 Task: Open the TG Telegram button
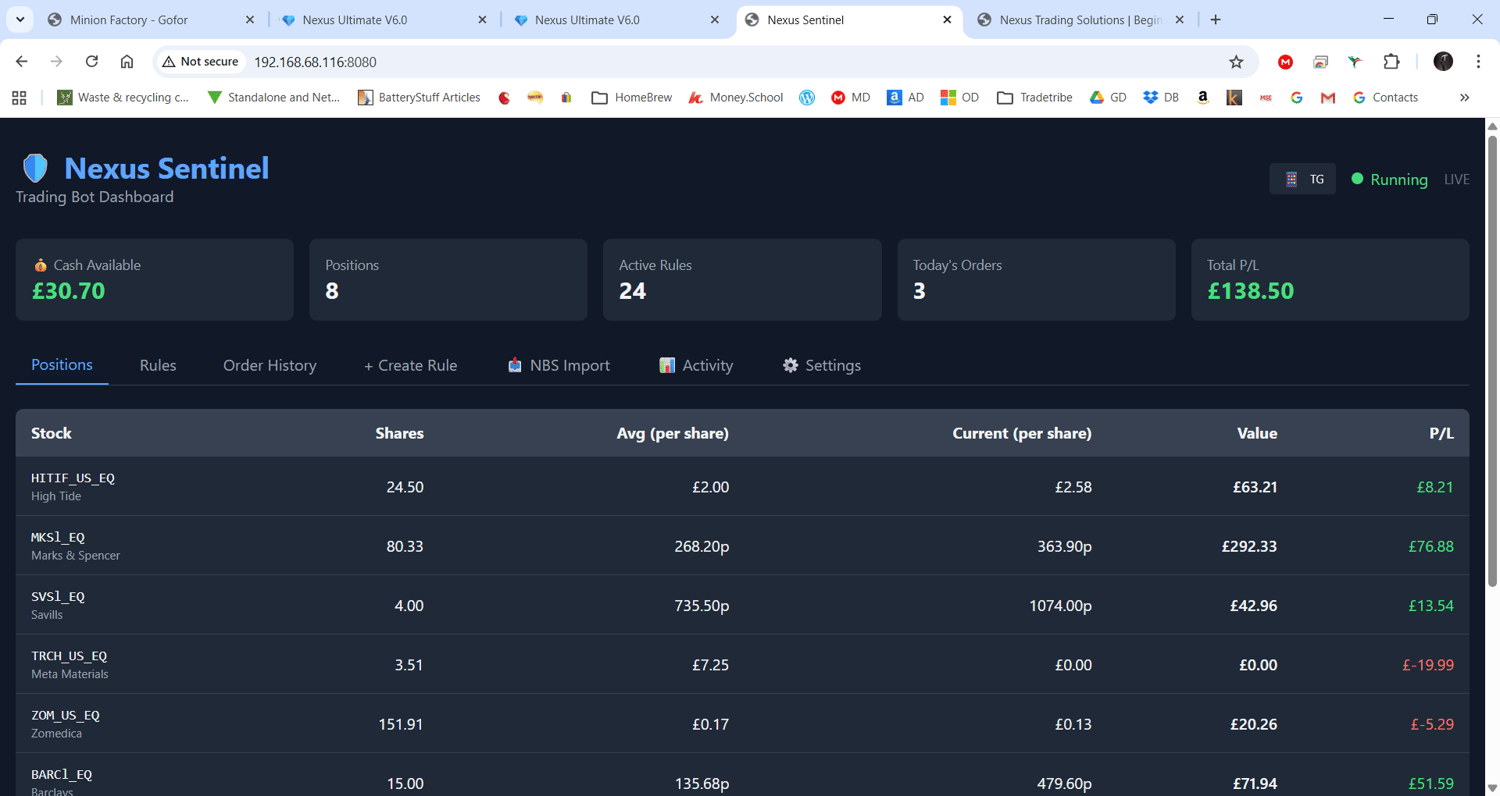1302,179
